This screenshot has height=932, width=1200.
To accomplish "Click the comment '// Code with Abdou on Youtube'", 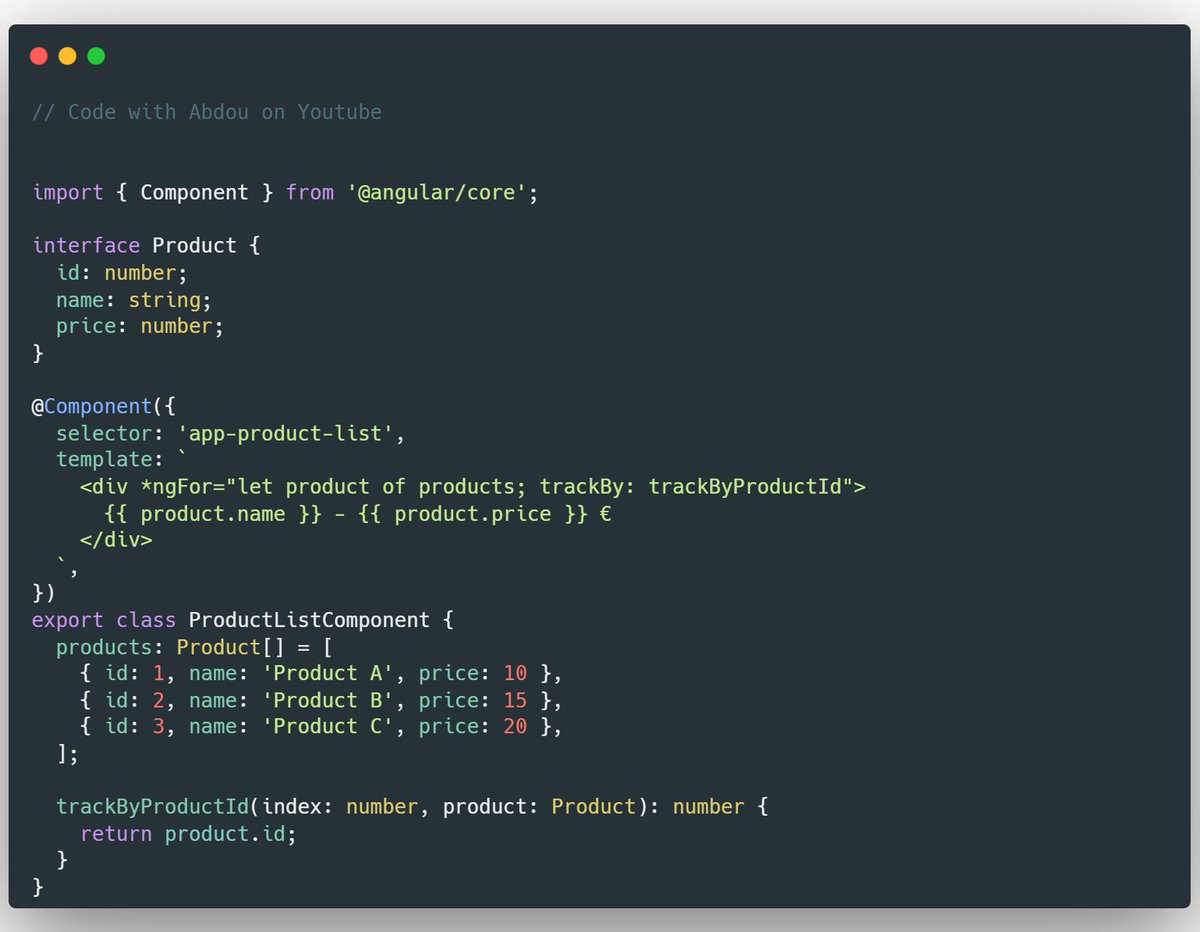I will [207, 112].
